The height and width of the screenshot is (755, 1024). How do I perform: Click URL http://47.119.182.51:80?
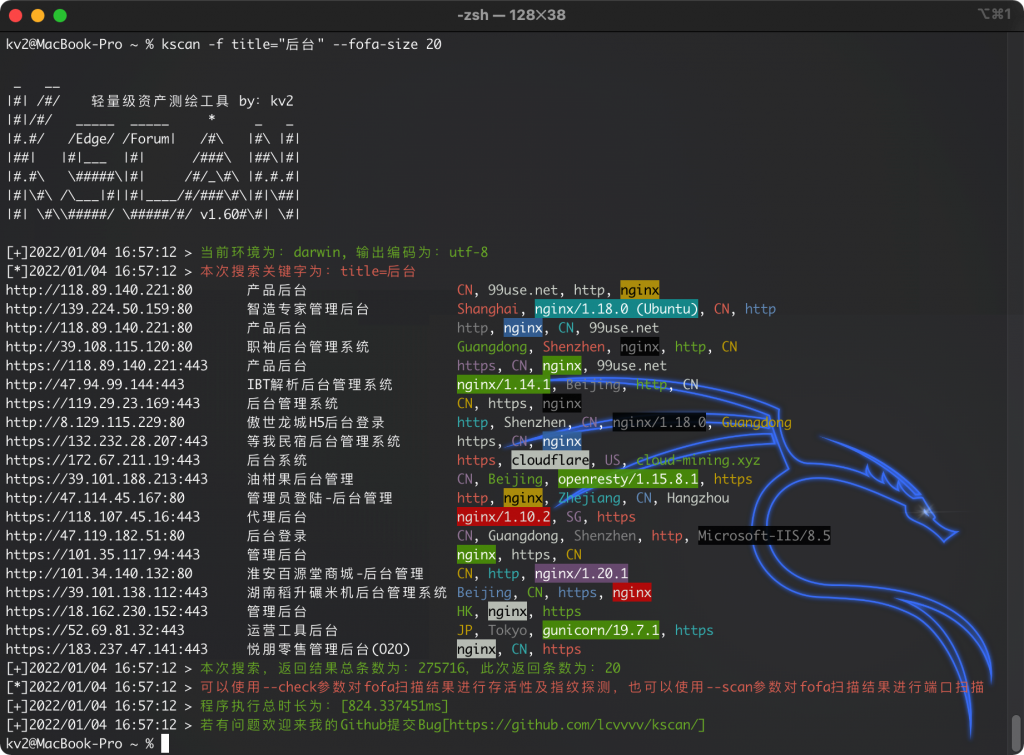tap(95, 536)
